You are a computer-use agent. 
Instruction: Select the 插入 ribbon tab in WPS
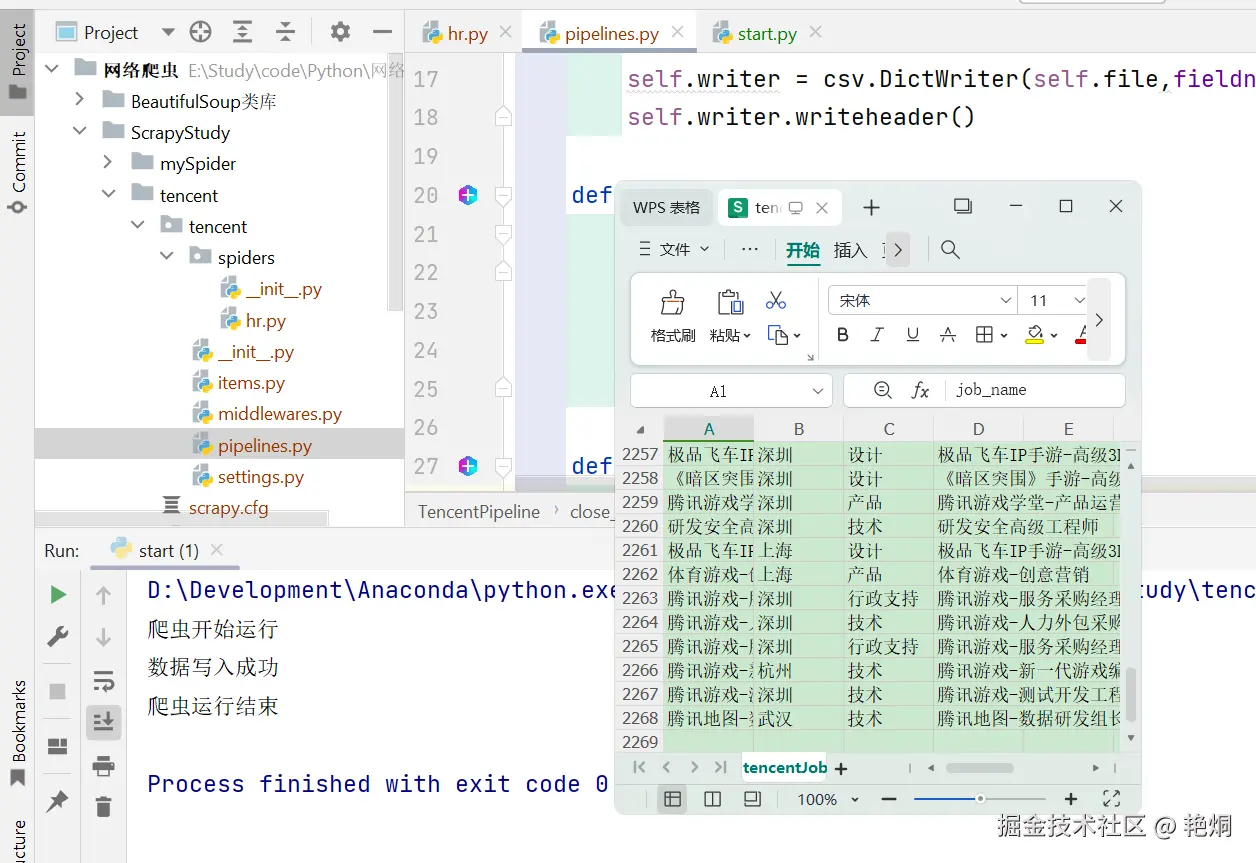pyautogui.click(x=850, y=250)
